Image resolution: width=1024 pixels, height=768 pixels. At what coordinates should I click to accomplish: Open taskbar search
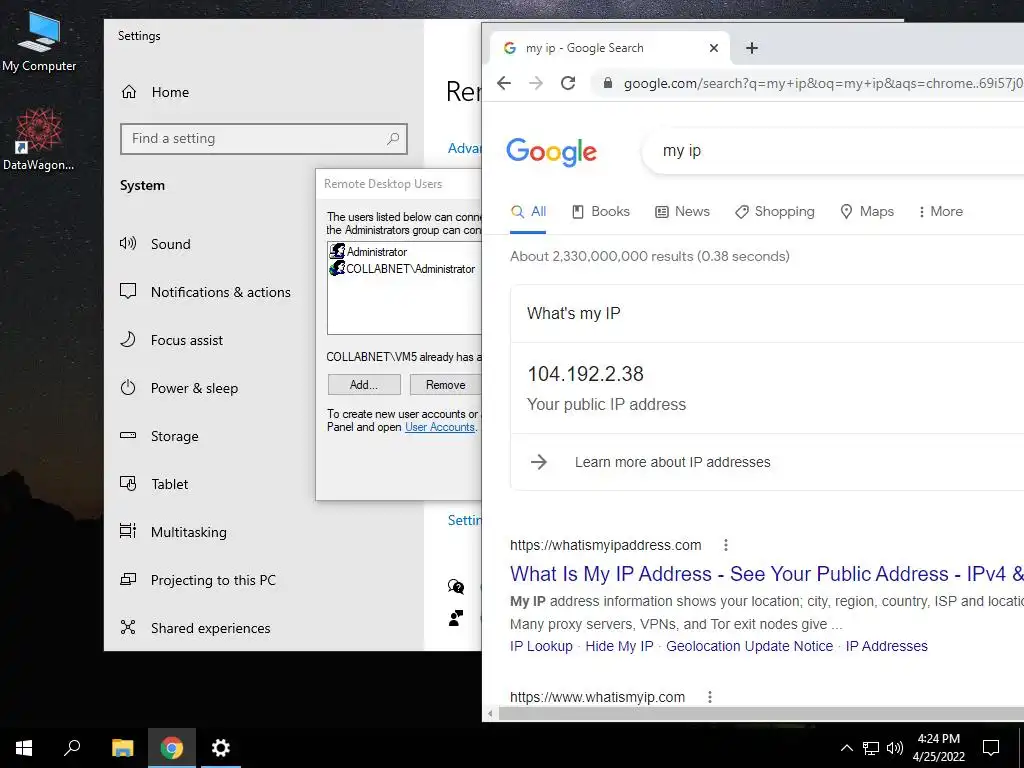(72, 748)
